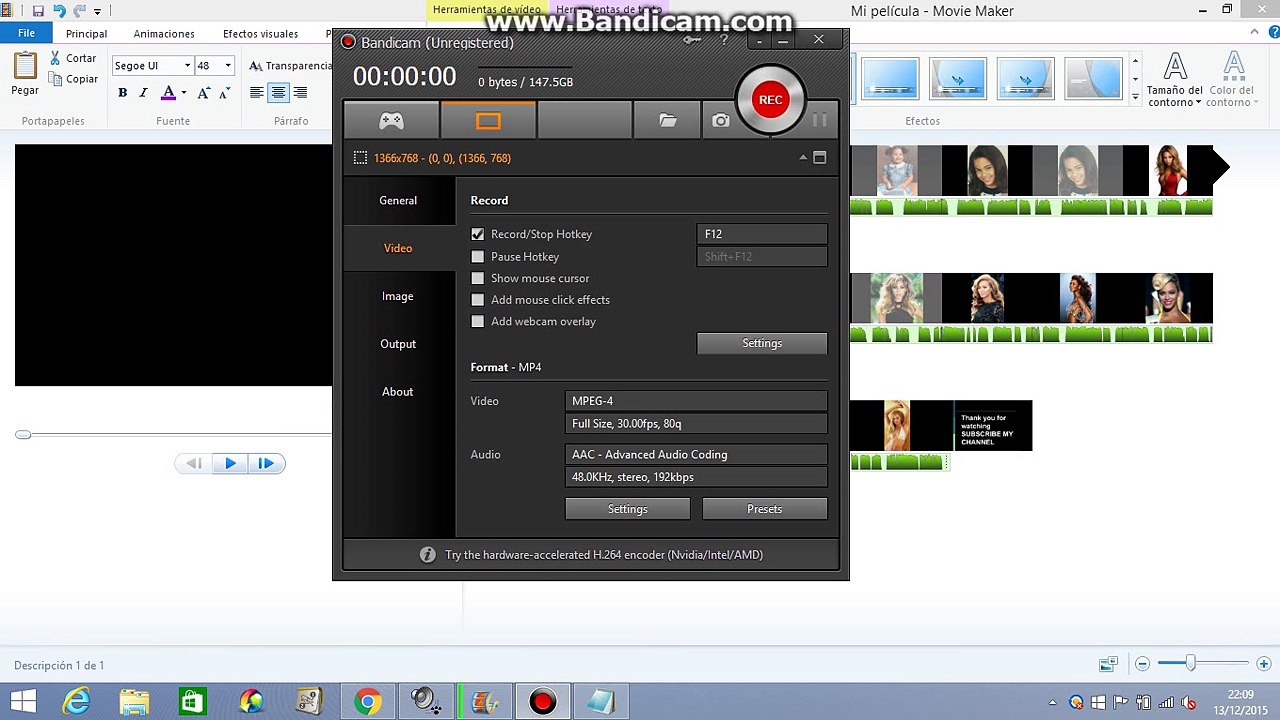
Task: Apply italic in Movie Maker Fuente group
Action: (143, 93)
